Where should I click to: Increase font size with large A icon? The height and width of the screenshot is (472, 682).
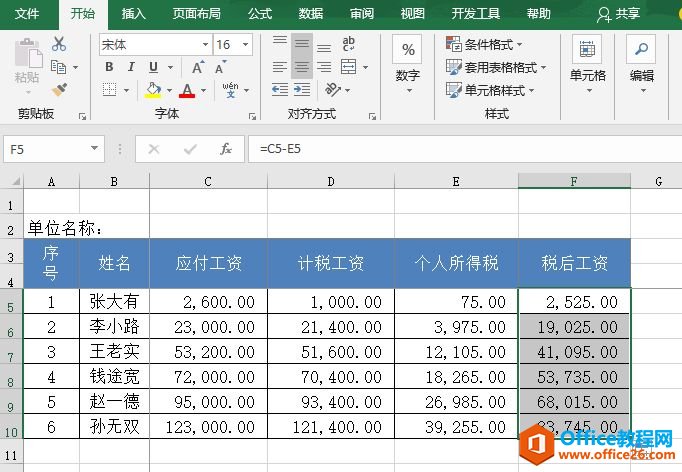198,67
